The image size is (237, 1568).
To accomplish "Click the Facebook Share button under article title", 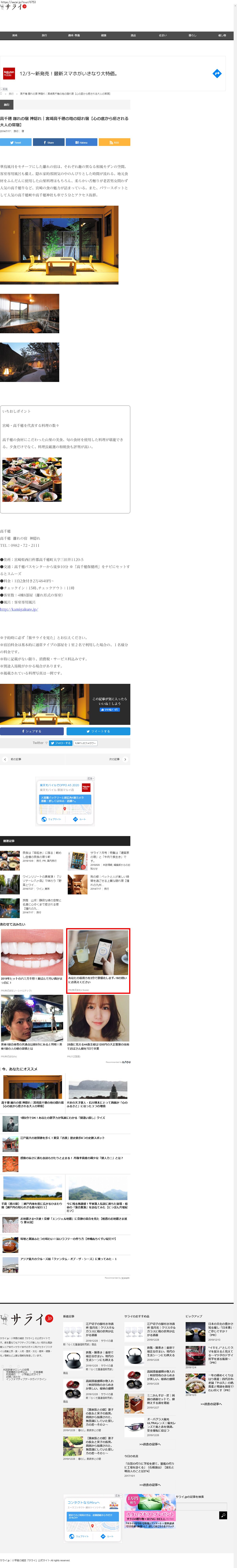I will pyautogui.click(x=49, y=142).
